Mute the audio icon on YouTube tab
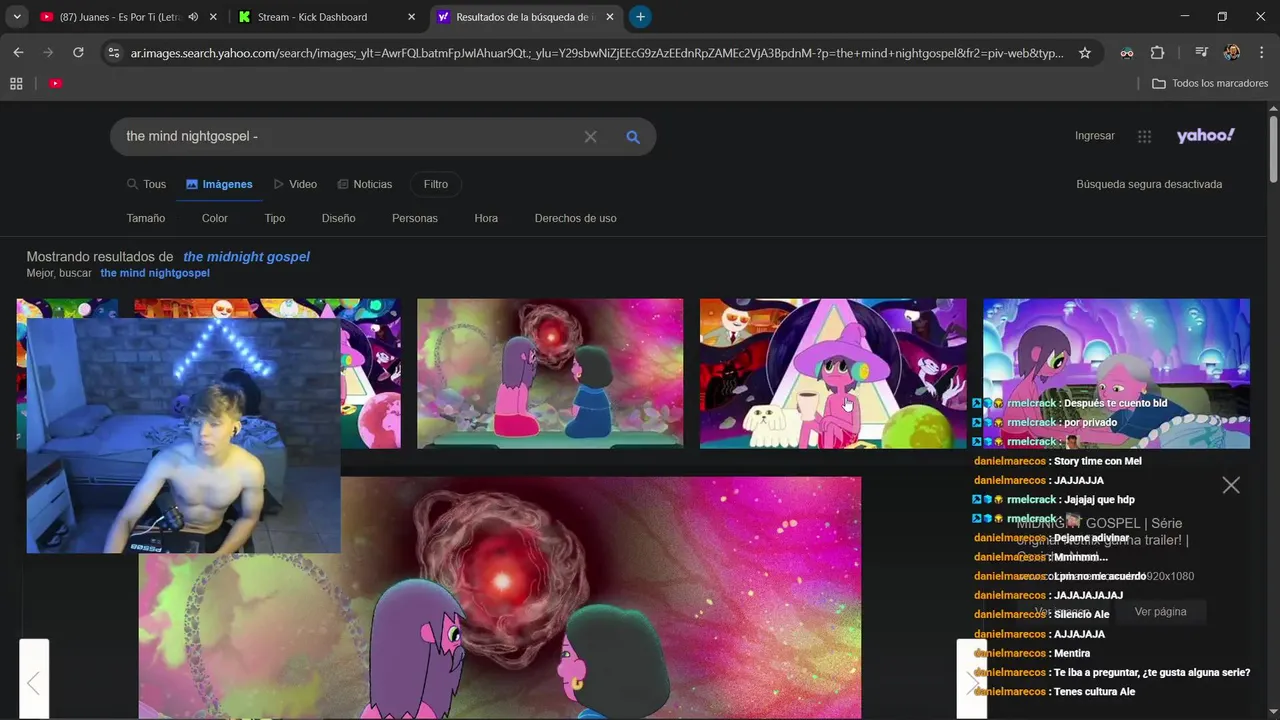The image size is (1280, 720). [x=193, y=17]
